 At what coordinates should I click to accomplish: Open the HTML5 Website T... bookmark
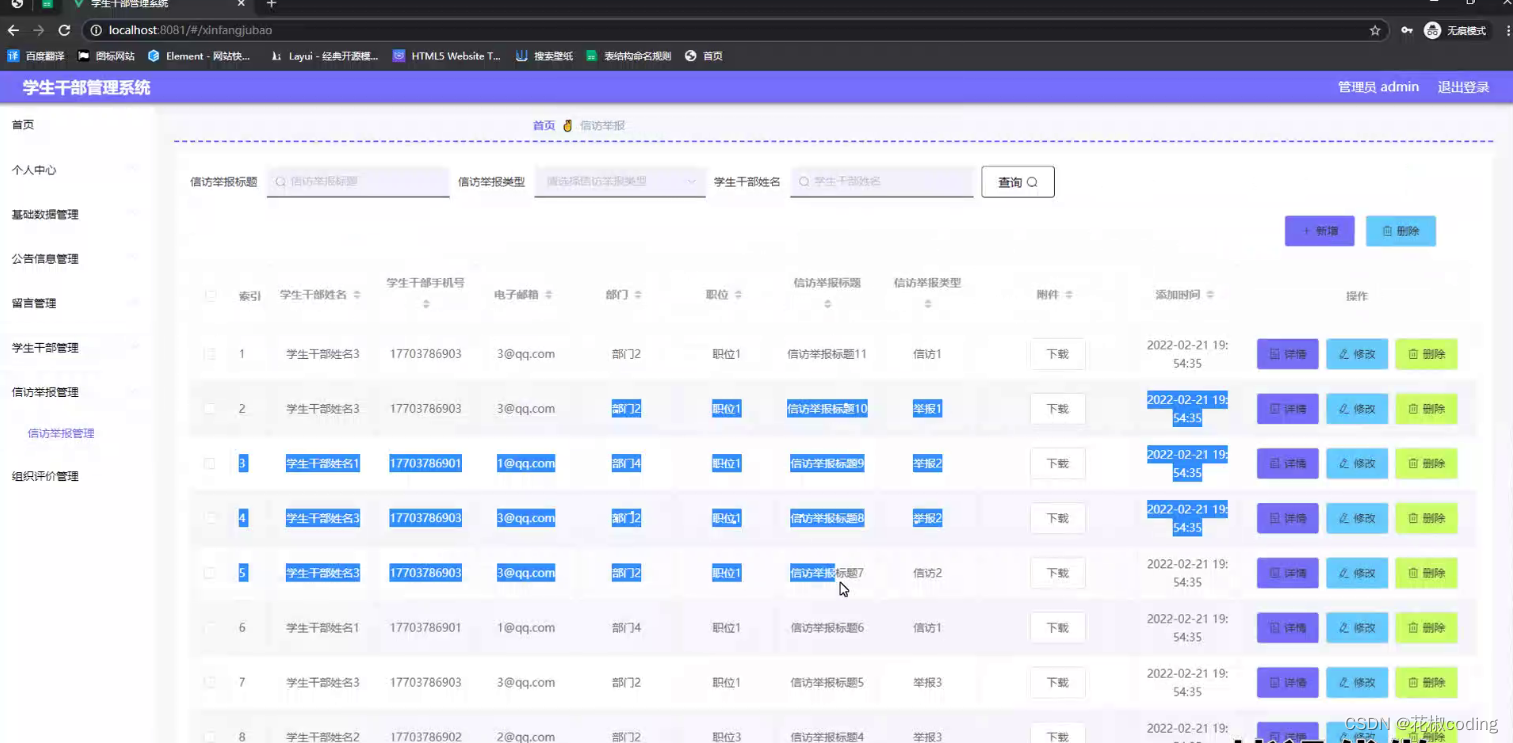point(447,56)
